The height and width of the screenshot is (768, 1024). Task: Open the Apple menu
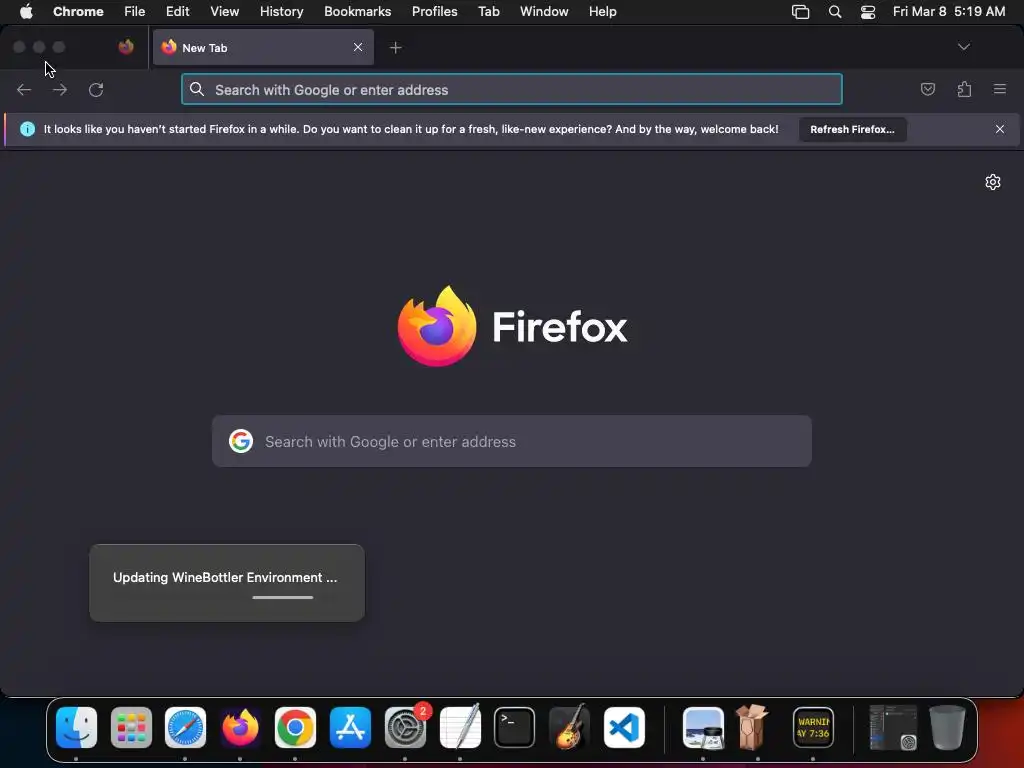pyautogui.click(x=26, y=11)
